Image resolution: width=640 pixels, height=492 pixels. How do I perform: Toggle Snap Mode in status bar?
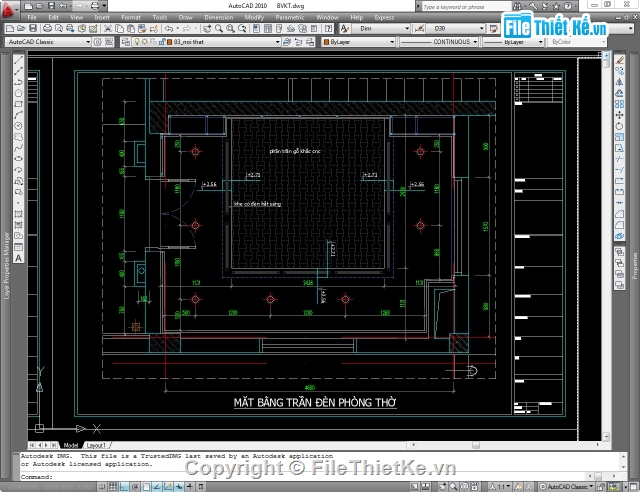pos(102,487)
